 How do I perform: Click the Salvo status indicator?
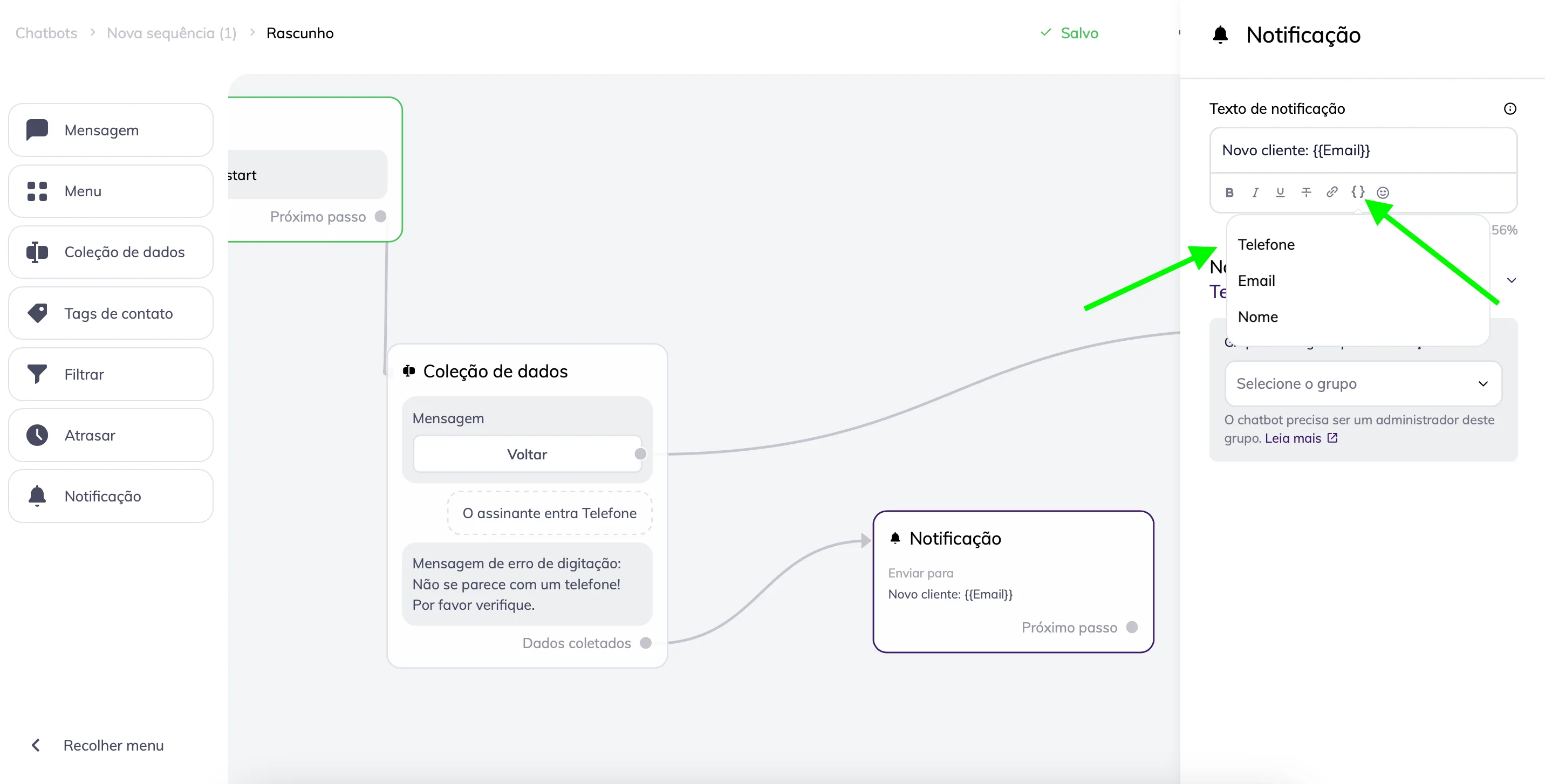pyautogui.click(x=1069, y=33)
